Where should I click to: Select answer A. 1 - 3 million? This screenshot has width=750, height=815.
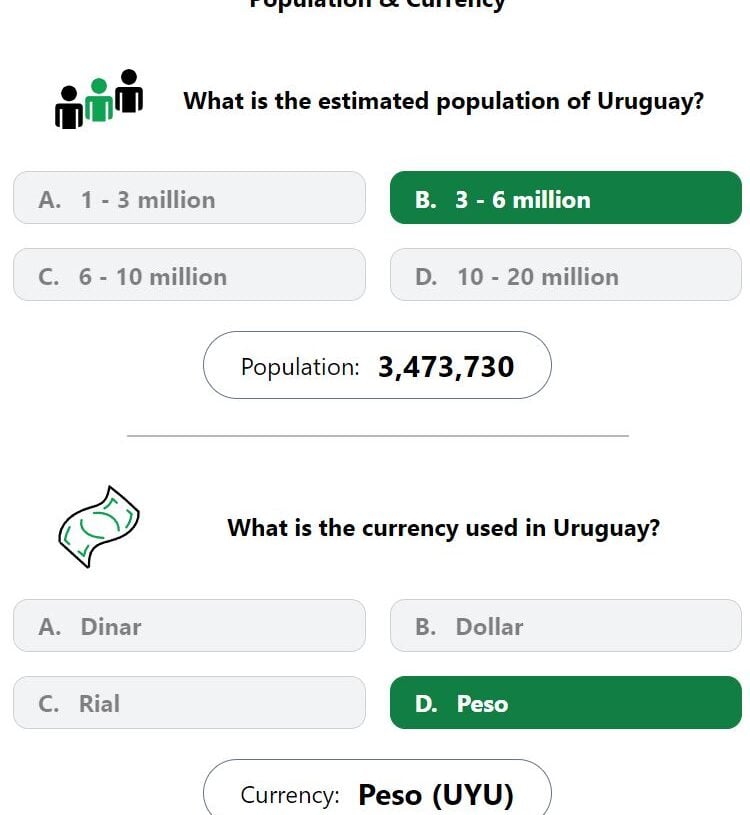click(189, 198)
